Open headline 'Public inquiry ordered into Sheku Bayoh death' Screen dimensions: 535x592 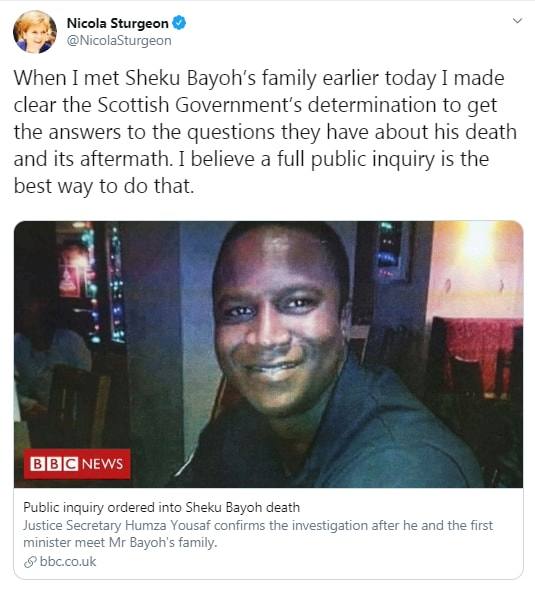pos(161,507)
